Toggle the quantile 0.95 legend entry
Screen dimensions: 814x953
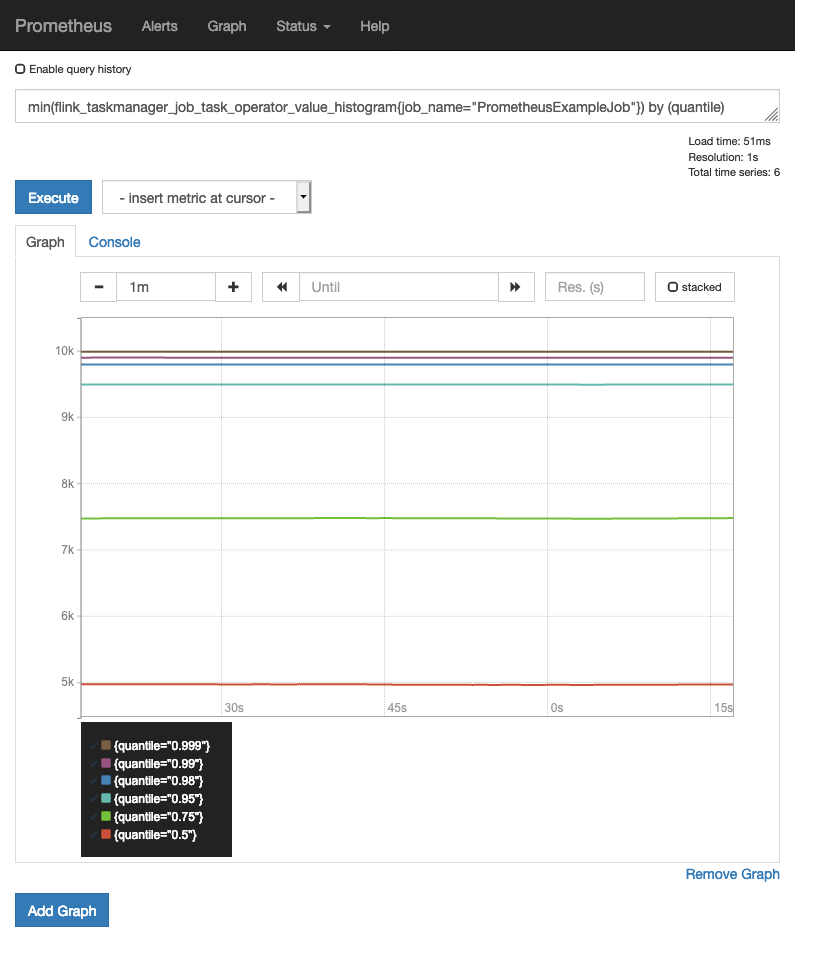(158, 799)
